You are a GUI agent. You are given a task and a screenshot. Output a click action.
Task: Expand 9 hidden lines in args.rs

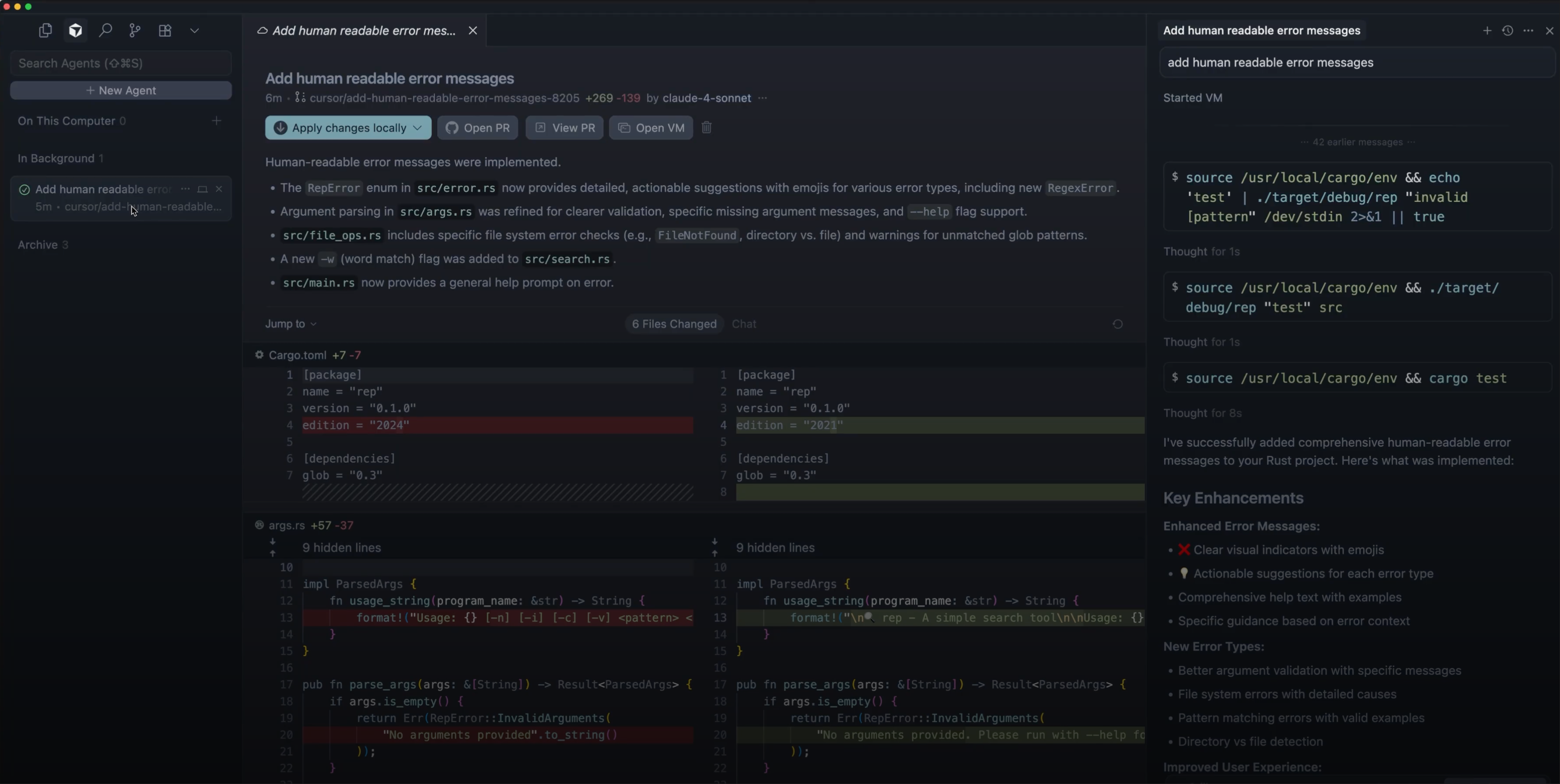point(341,547)
